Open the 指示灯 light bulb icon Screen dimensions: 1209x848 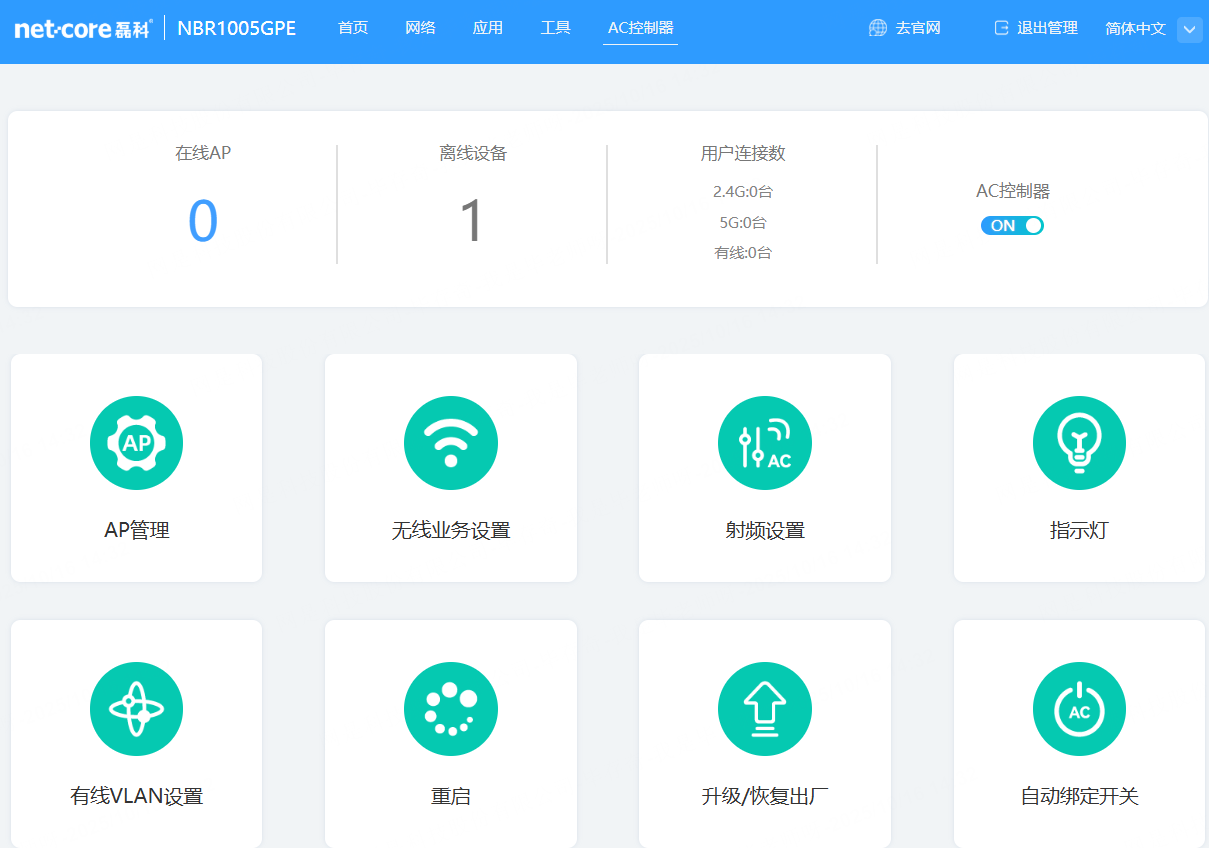pyautogui.click(x=1079, y=443)
